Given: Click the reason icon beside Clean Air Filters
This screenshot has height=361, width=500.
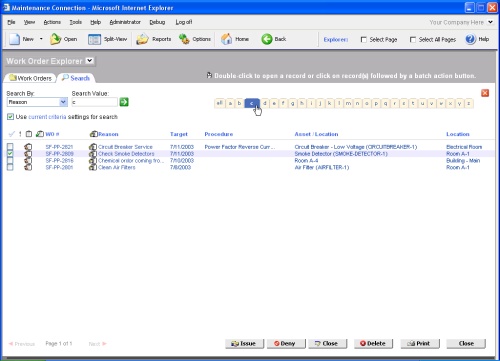Looking at the screenshot, I should coord(93,167).
